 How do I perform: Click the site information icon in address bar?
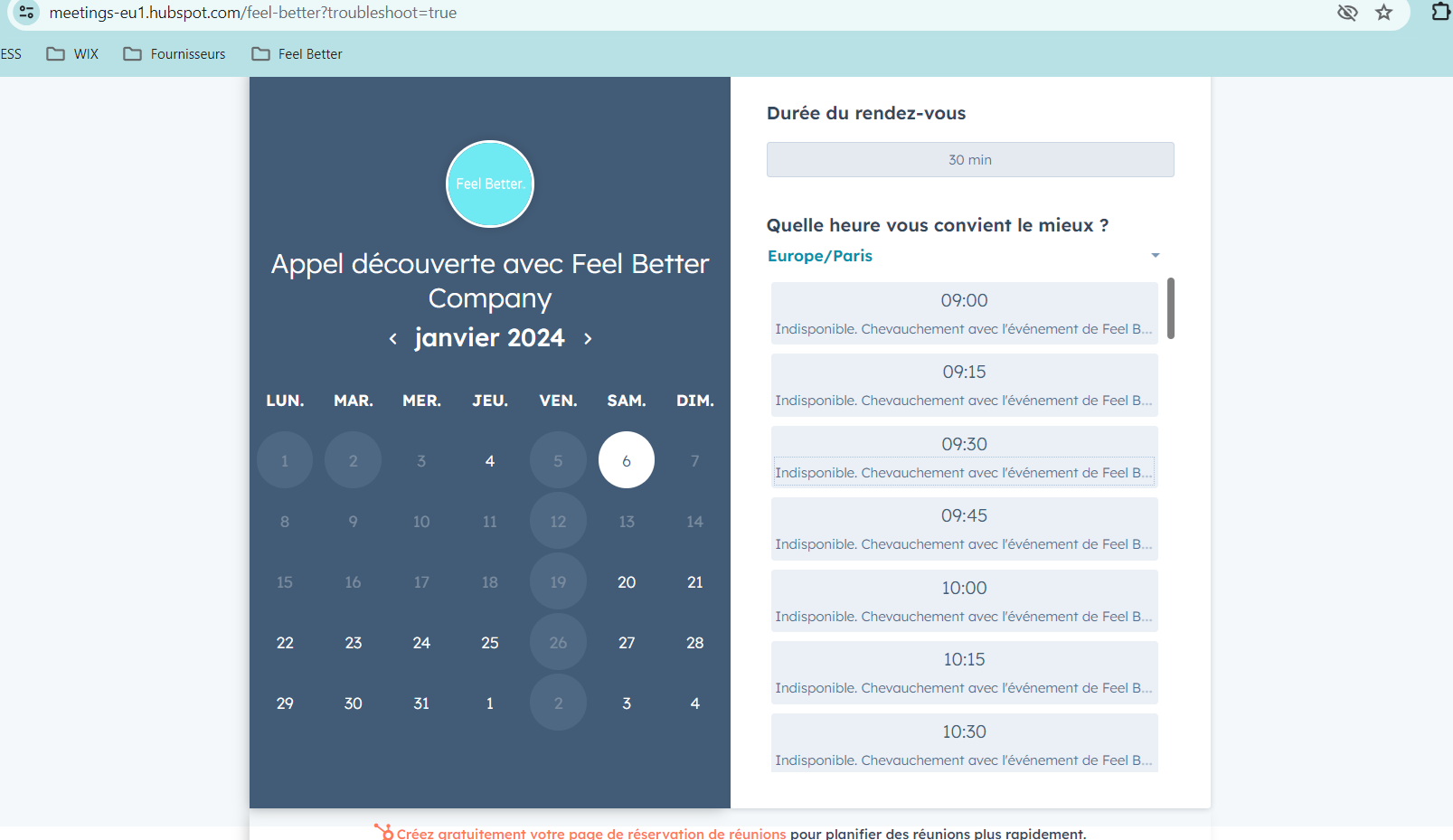26,13
